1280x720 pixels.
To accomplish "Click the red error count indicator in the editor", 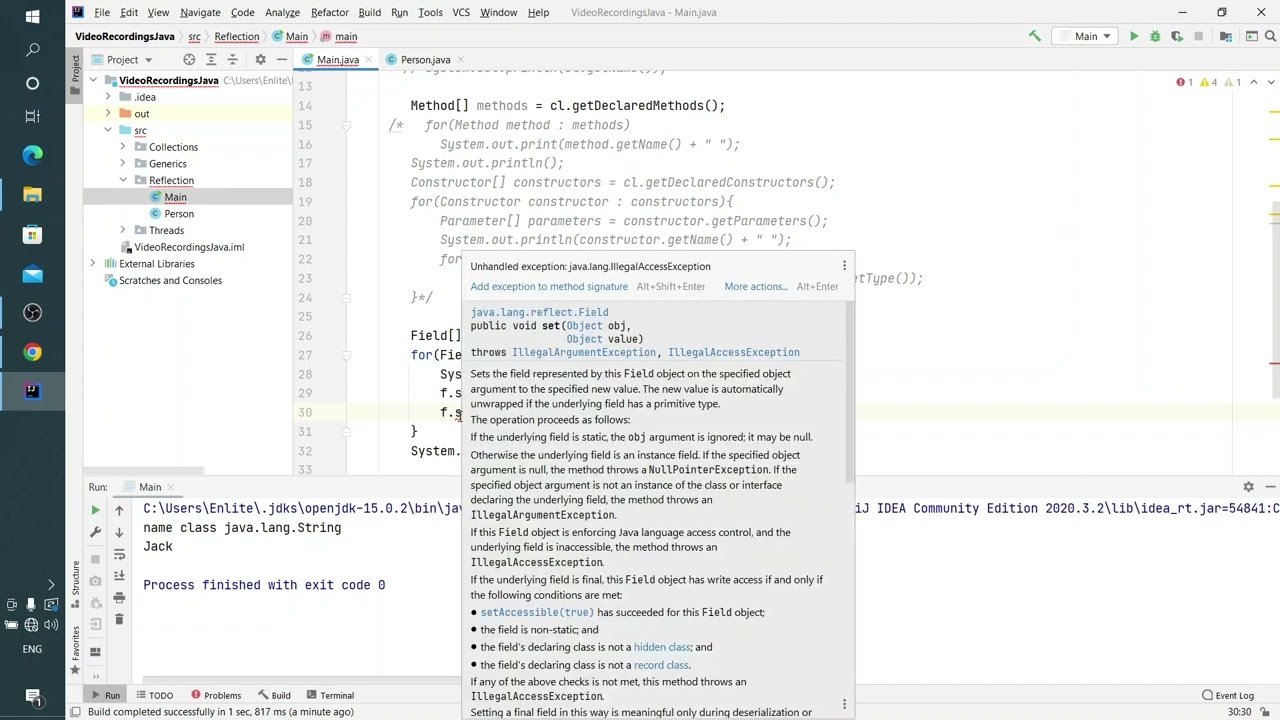I will 1185,82.
